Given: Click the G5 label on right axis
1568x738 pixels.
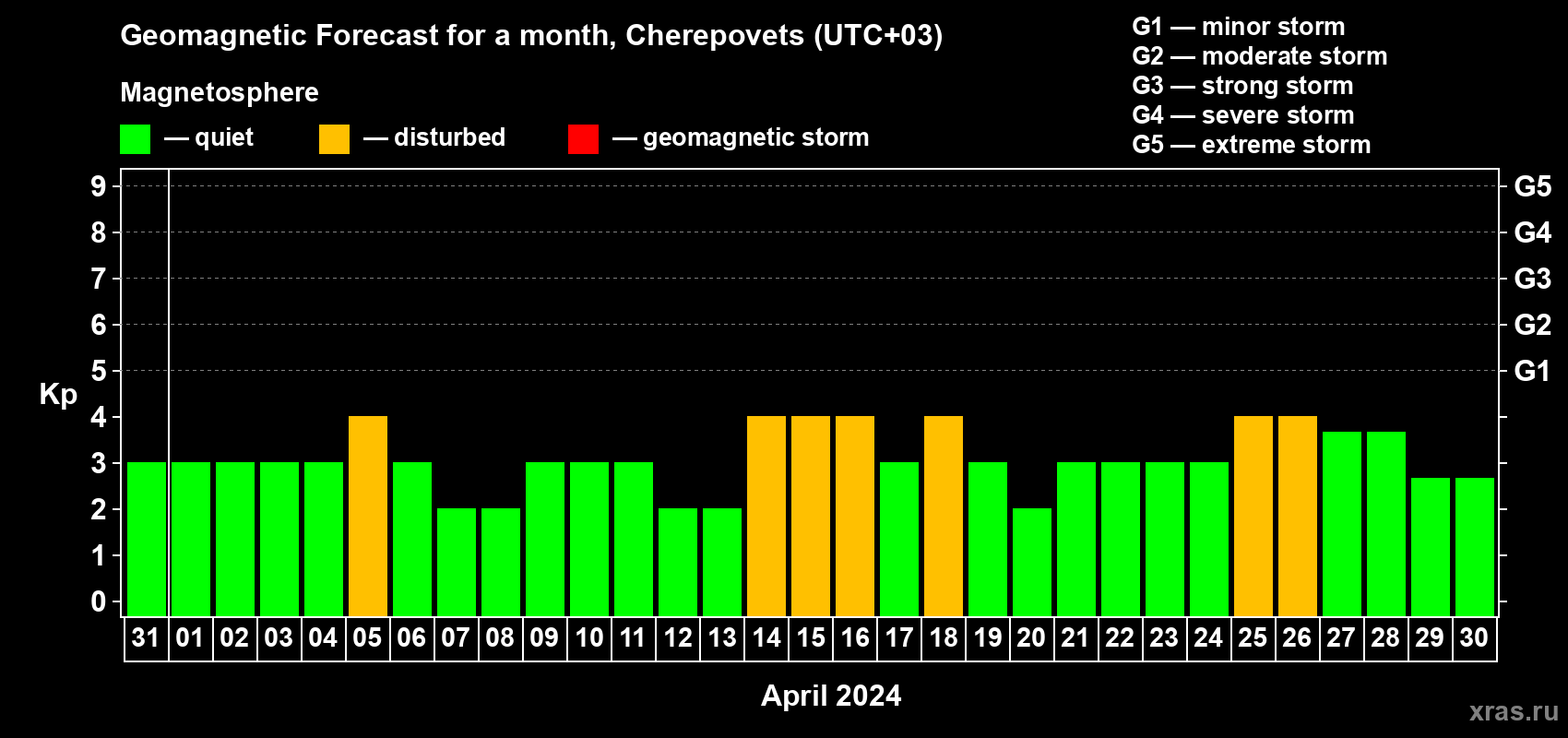Looking at the screenshot, I should coord(1533,186).
